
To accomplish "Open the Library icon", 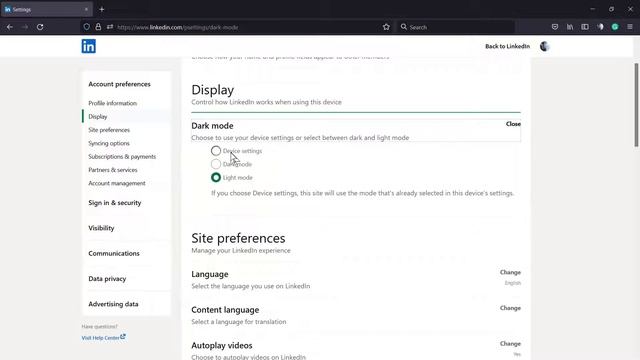I will 570,27.
